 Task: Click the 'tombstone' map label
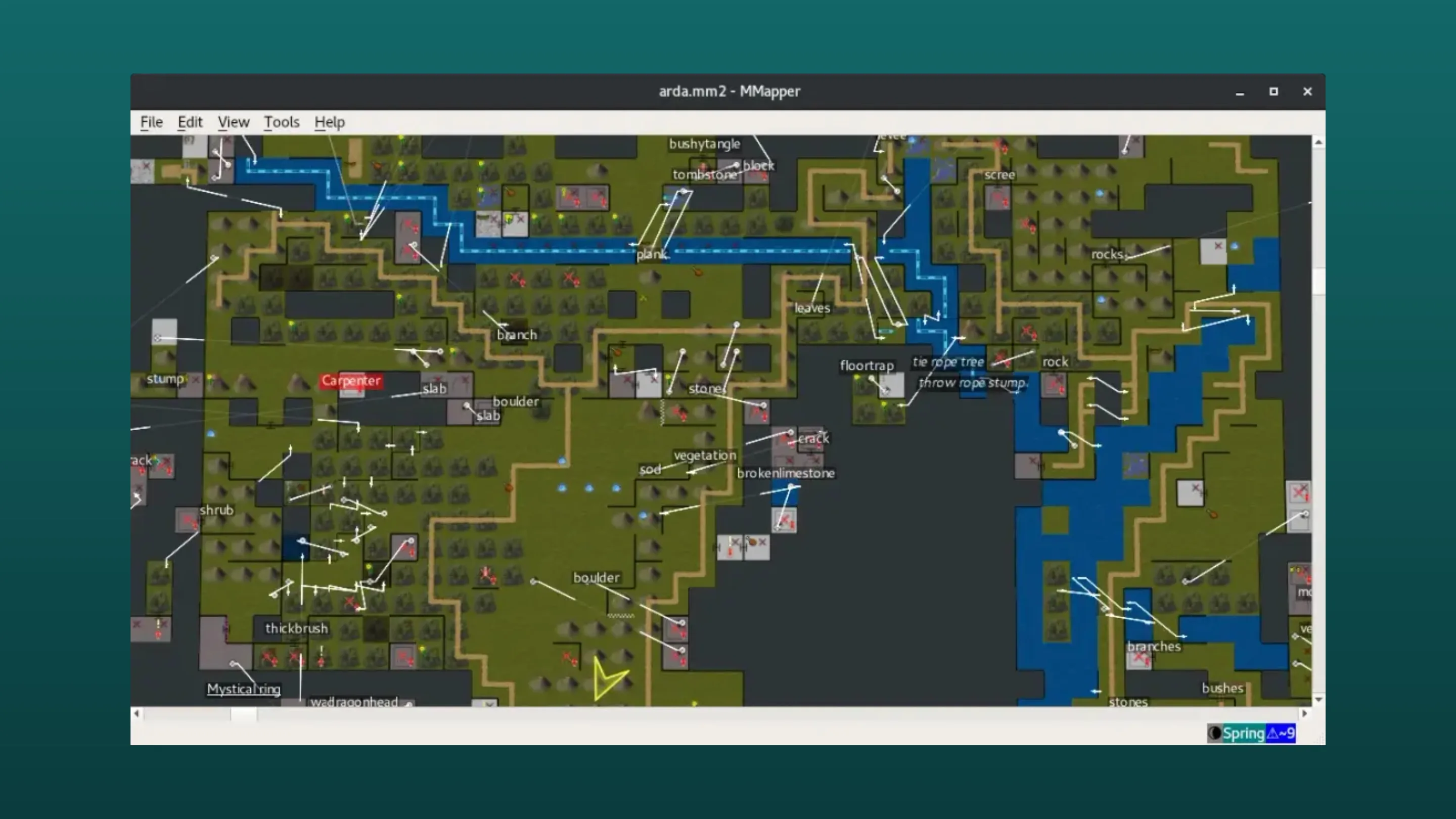(704, 174)
